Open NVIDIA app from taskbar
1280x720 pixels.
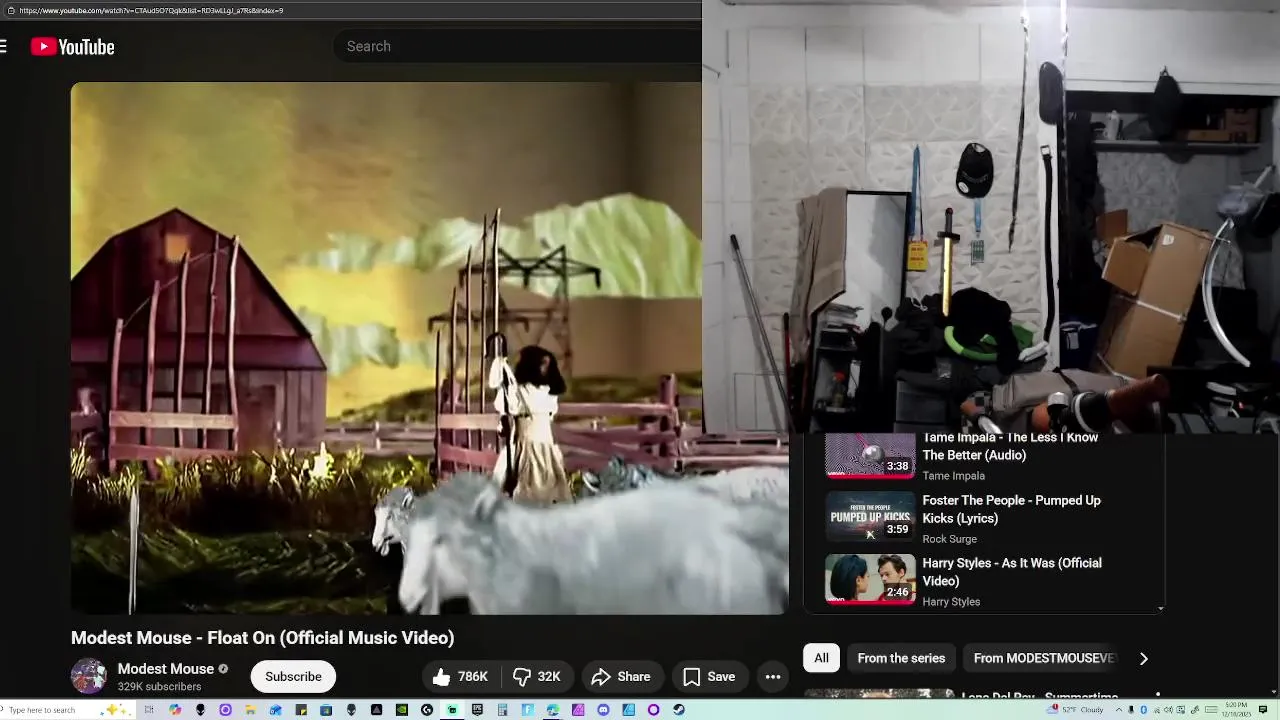coord(401,710)
